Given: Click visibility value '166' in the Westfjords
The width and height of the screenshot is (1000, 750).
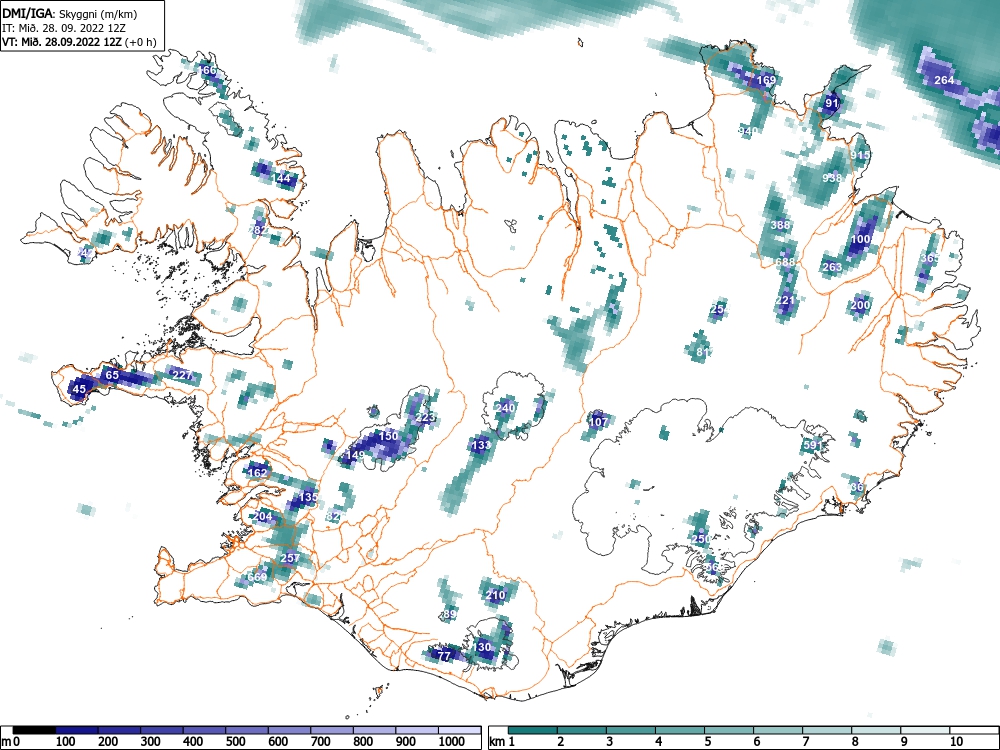Looking at the screenshot, I should 207,70.
